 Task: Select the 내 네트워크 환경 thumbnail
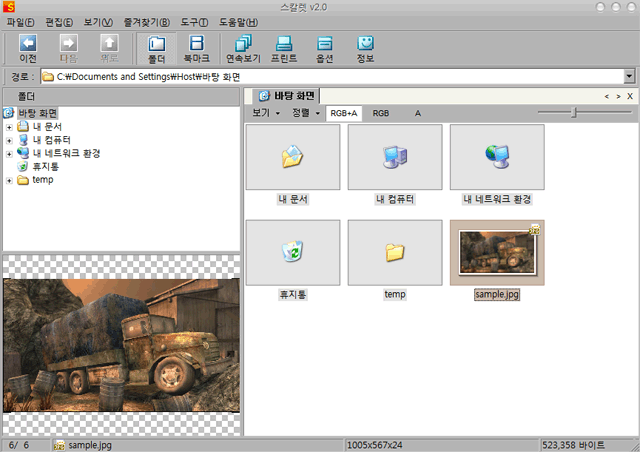coord(497,157)
